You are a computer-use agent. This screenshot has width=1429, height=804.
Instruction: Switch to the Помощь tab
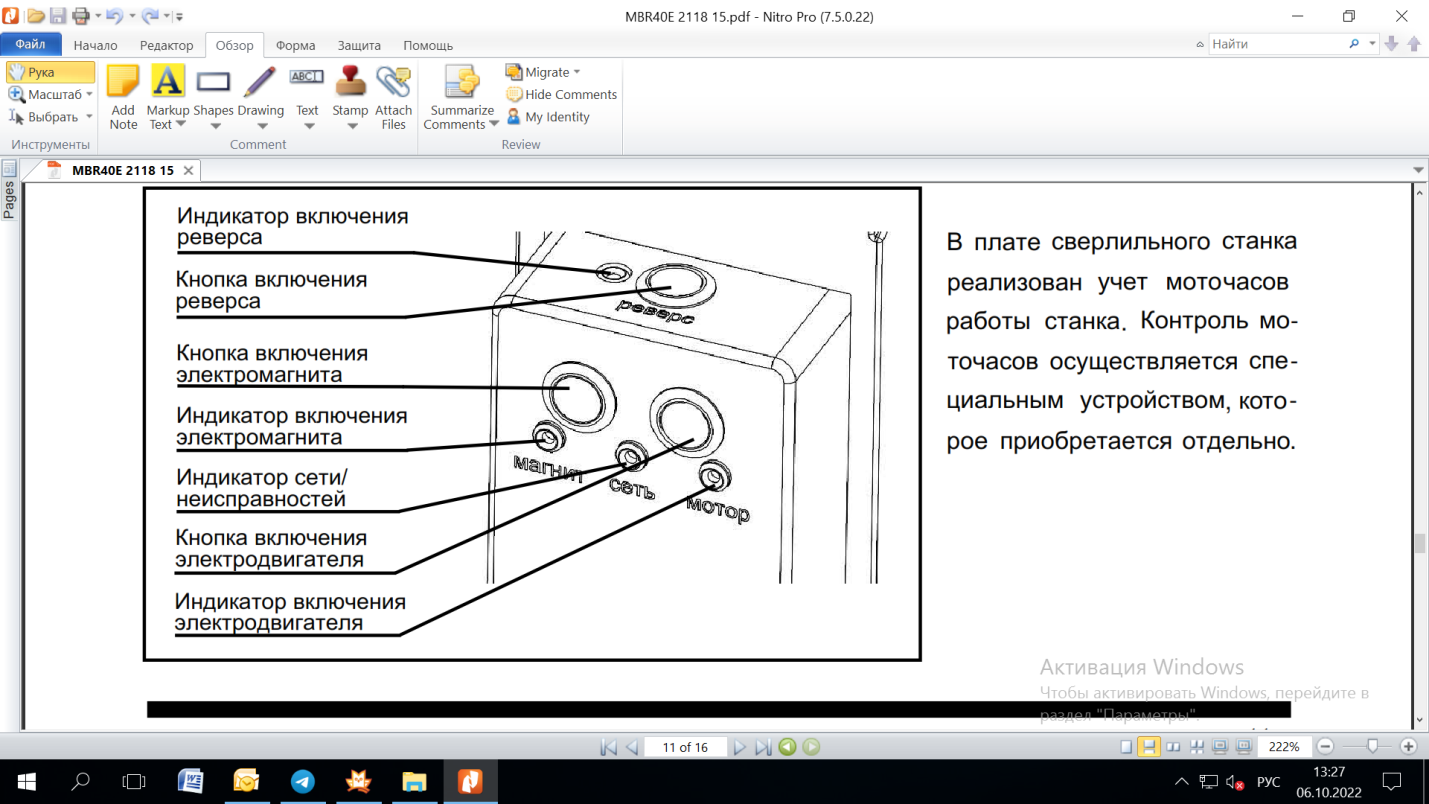pos(428,45)
